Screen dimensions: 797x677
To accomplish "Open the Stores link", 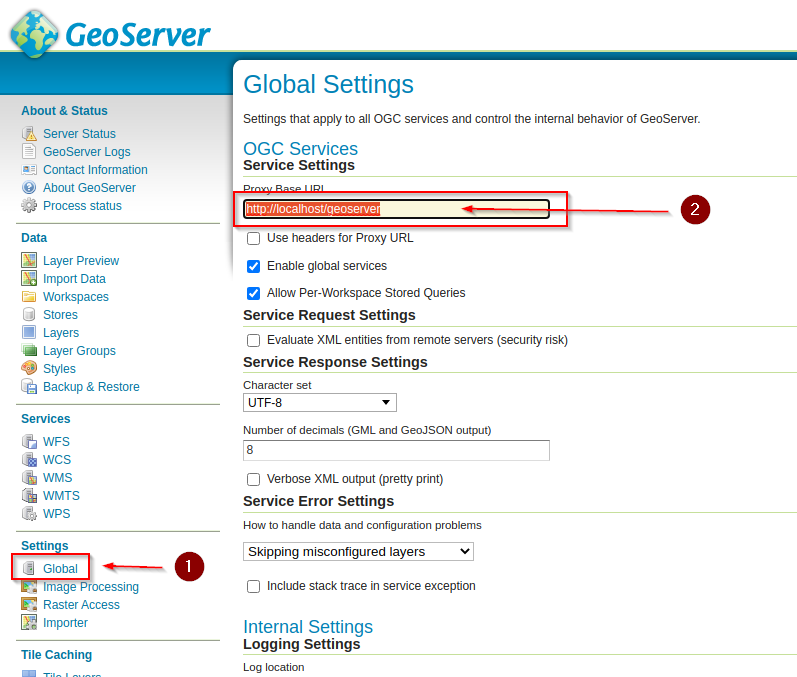I will [60, 315].
